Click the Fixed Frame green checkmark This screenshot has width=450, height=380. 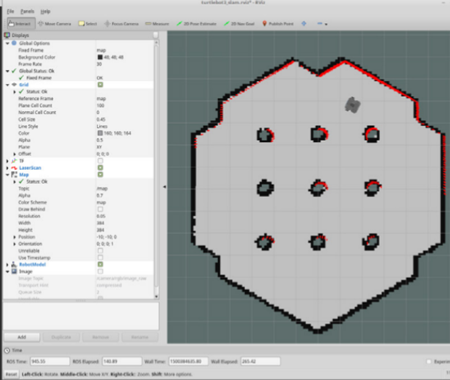[21, 78]
